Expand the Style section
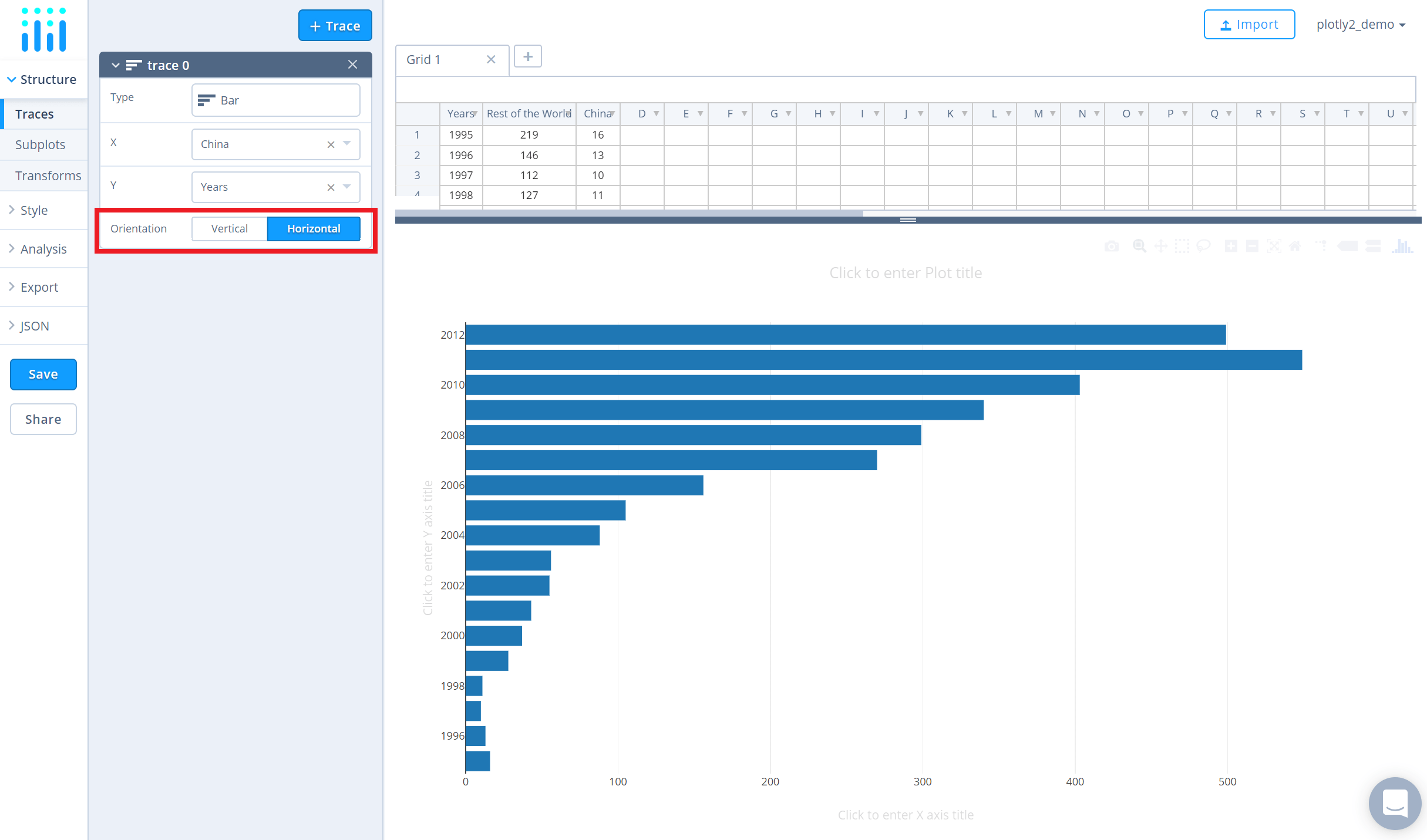The width and height of the screenshot is (1427, 840). point(34,210)
